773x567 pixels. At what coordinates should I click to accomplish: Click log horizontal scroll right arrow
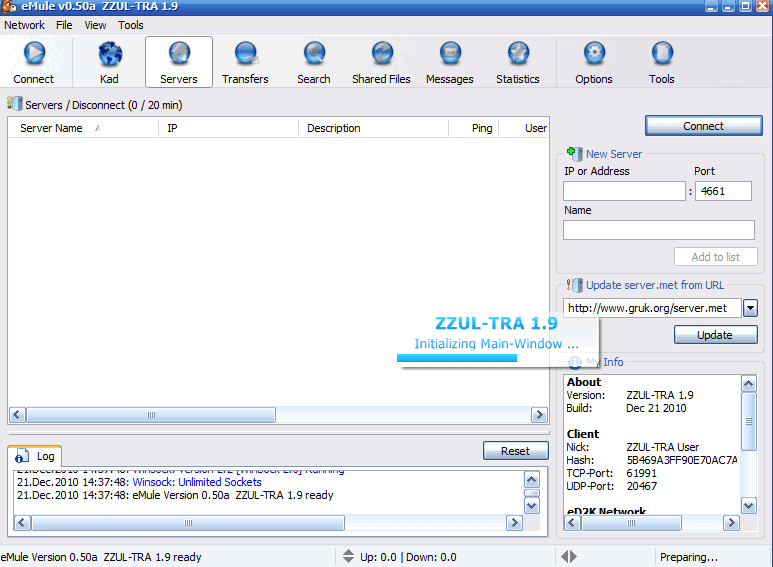point(514,523)
